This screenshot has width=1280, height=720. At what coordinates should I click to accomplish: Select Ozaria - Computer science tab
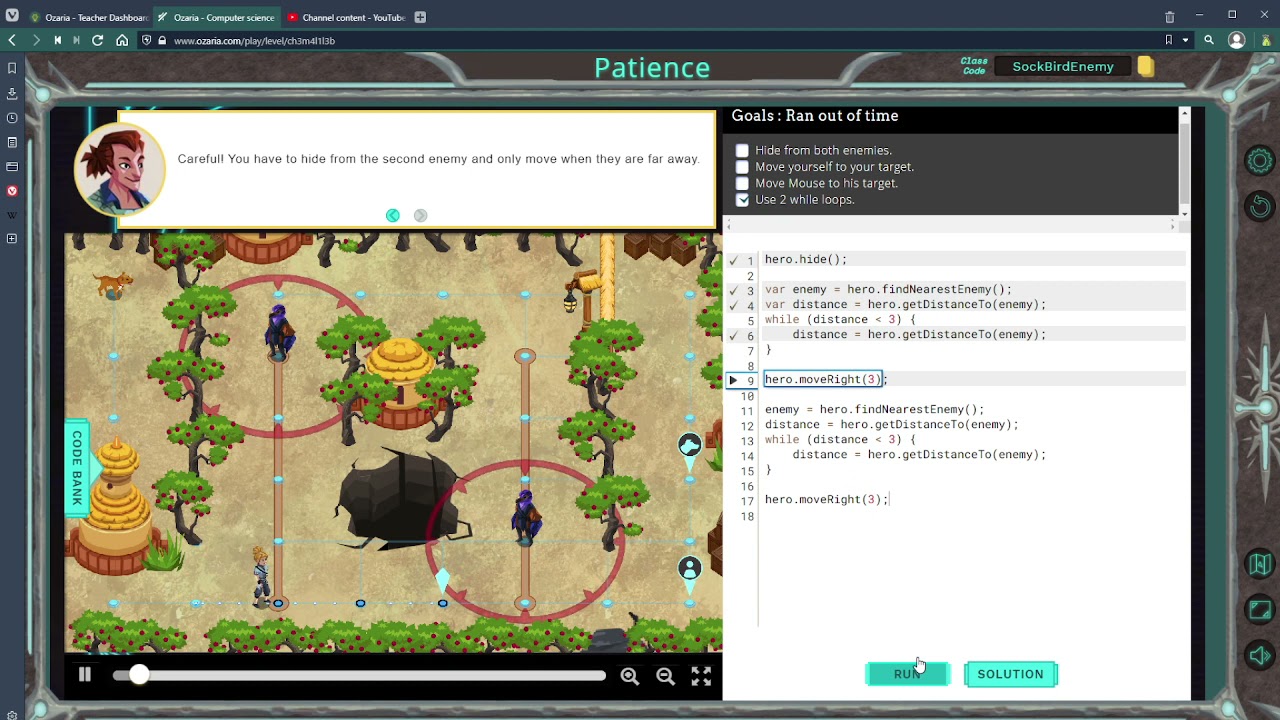[x=215, y=17]
